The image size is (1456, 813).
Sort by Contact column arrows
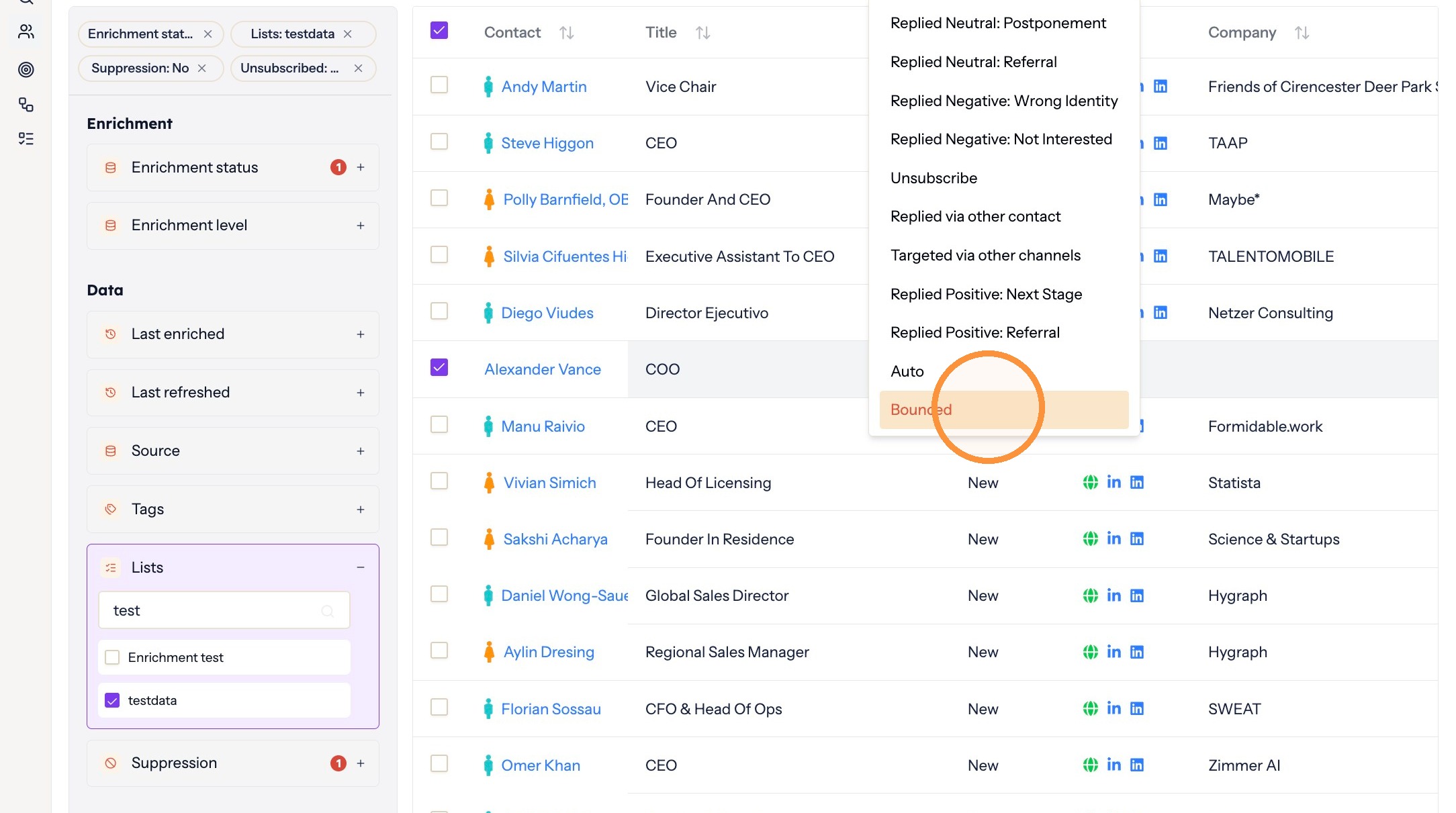coord(567,33)
